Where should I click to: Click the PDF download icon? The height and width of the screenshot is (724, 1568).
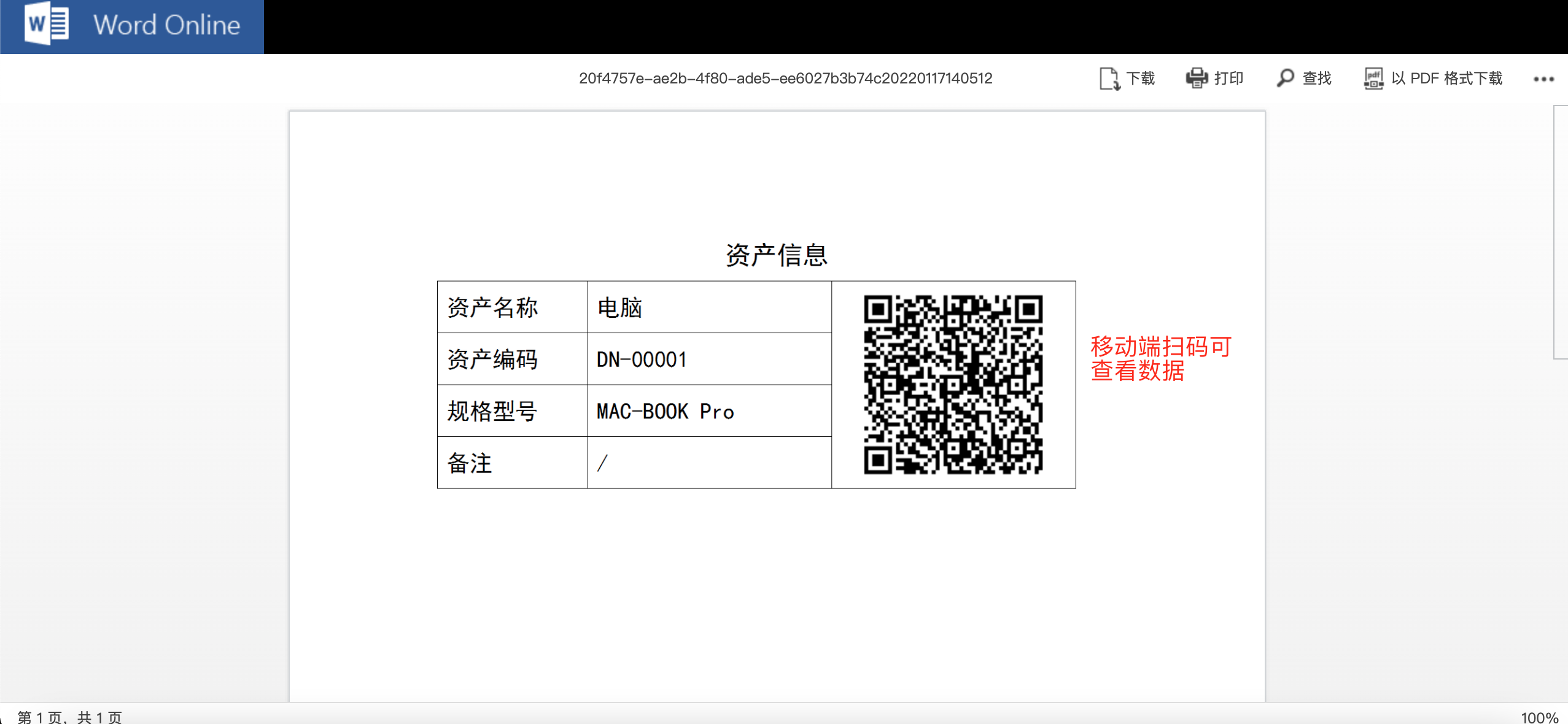pos(1373,79)
